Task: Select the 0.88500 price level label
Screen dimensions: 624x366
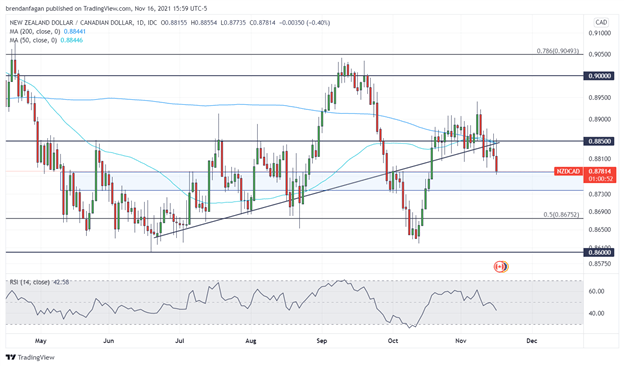Action: [599, 141]
